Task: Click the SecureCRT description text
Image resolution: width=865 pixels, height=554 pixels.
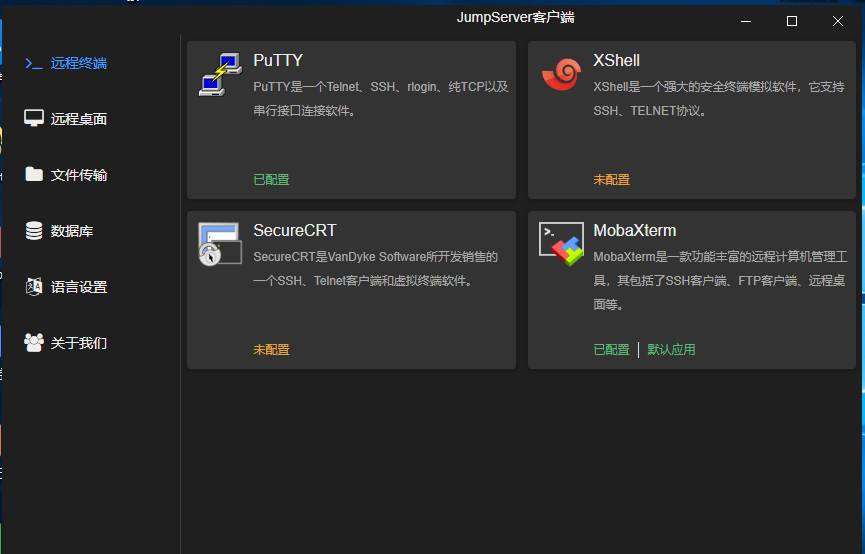Action: pyautogui.click(x=376, y=269)
